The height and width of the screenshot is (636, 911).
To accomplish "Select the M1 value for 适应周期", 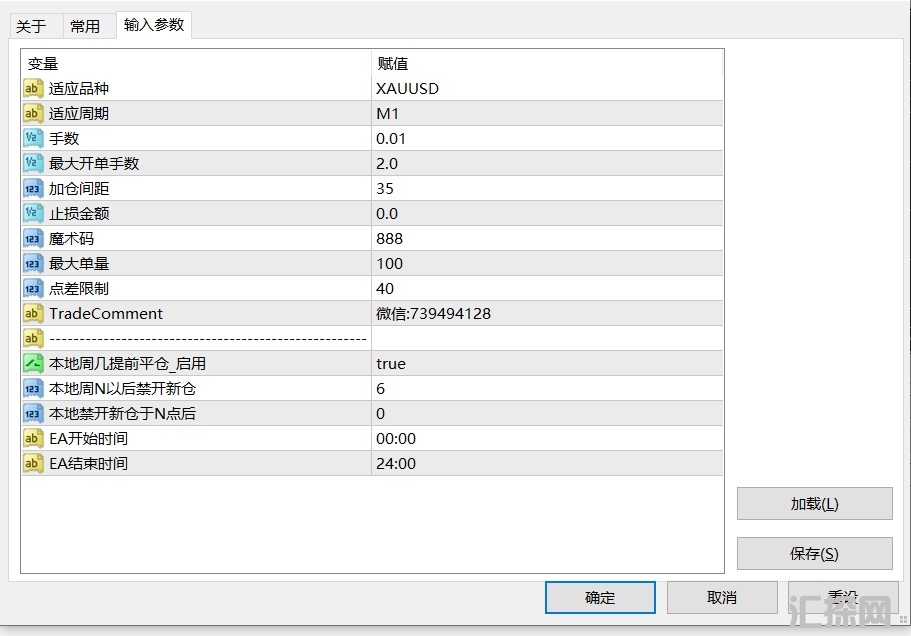I will (x=547, y=113).
